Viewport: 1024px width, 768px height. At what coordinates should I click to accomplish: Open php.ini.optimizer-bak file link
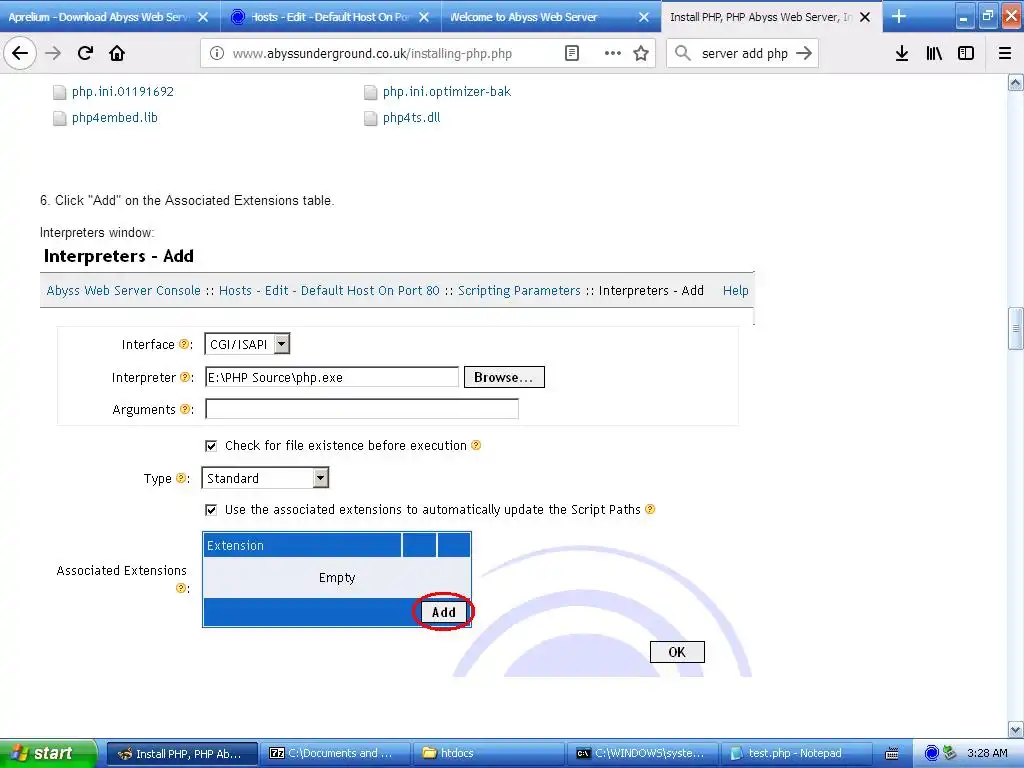[447, 91]
